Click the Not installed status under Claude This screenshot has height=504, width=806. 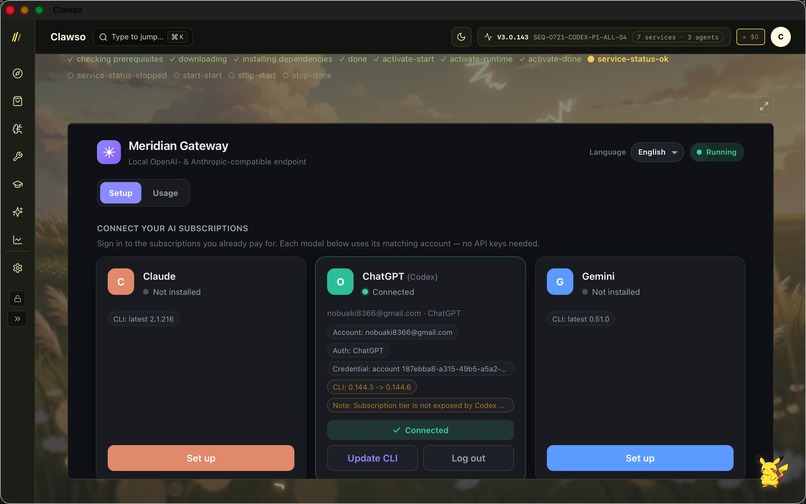tap(172, 292)
